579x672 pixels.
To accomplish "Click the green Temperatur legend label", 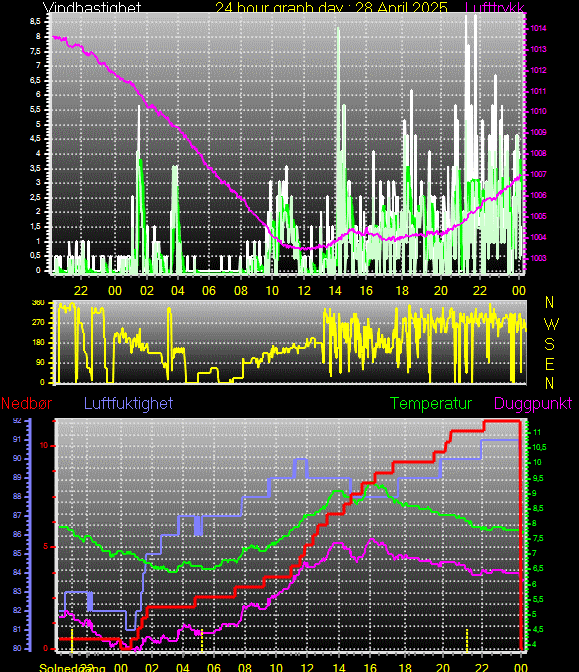I will (431, 404).
